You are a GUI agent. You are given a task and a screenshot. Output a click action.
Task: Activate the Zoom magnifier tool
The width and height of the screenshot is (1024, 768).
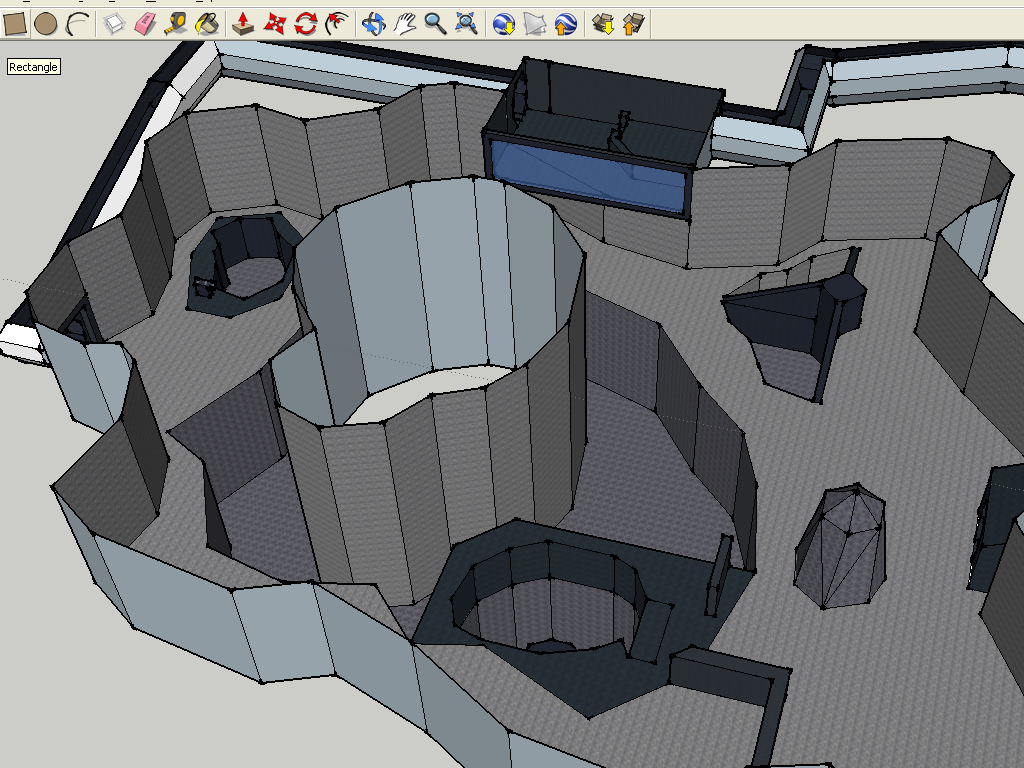pyautogui.click(x=436, y=24)
